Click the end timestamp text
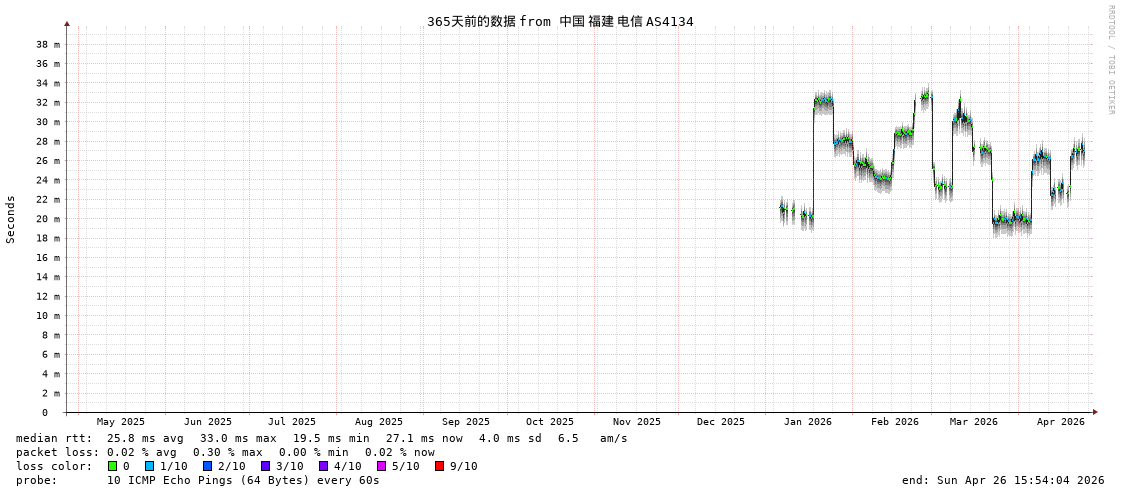This screenshot has width=1121, height=494. (1002, 480)
